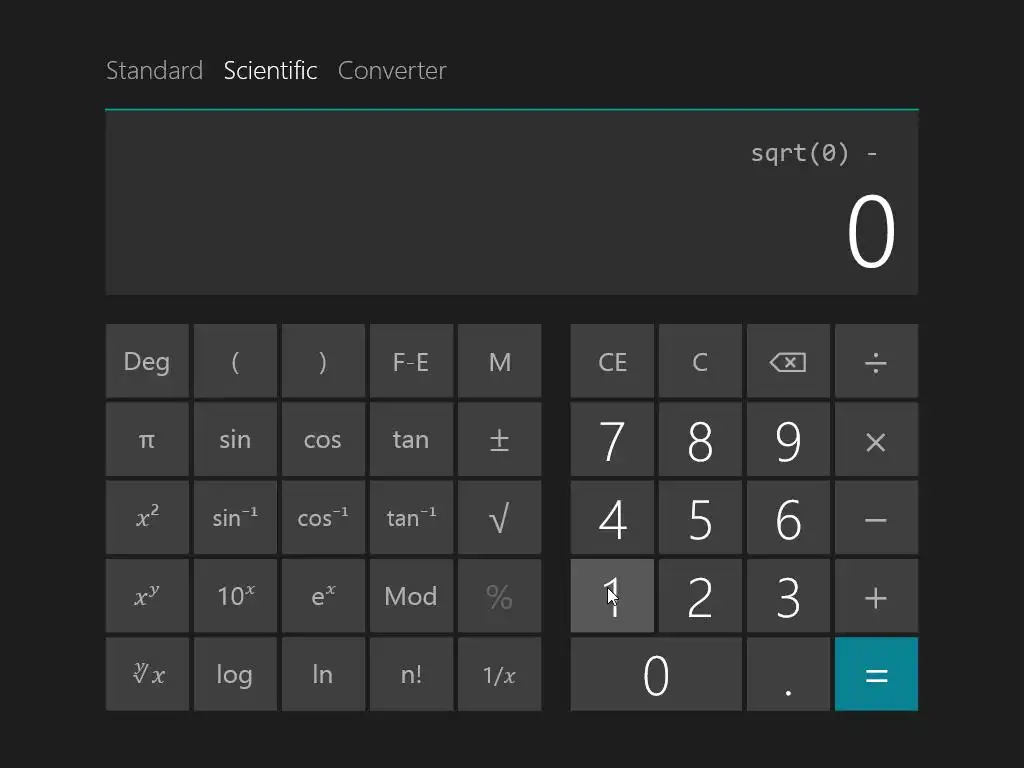Switch to the Standard tab
Viewport: 1024px width, 768px height.
pos(154,71)
